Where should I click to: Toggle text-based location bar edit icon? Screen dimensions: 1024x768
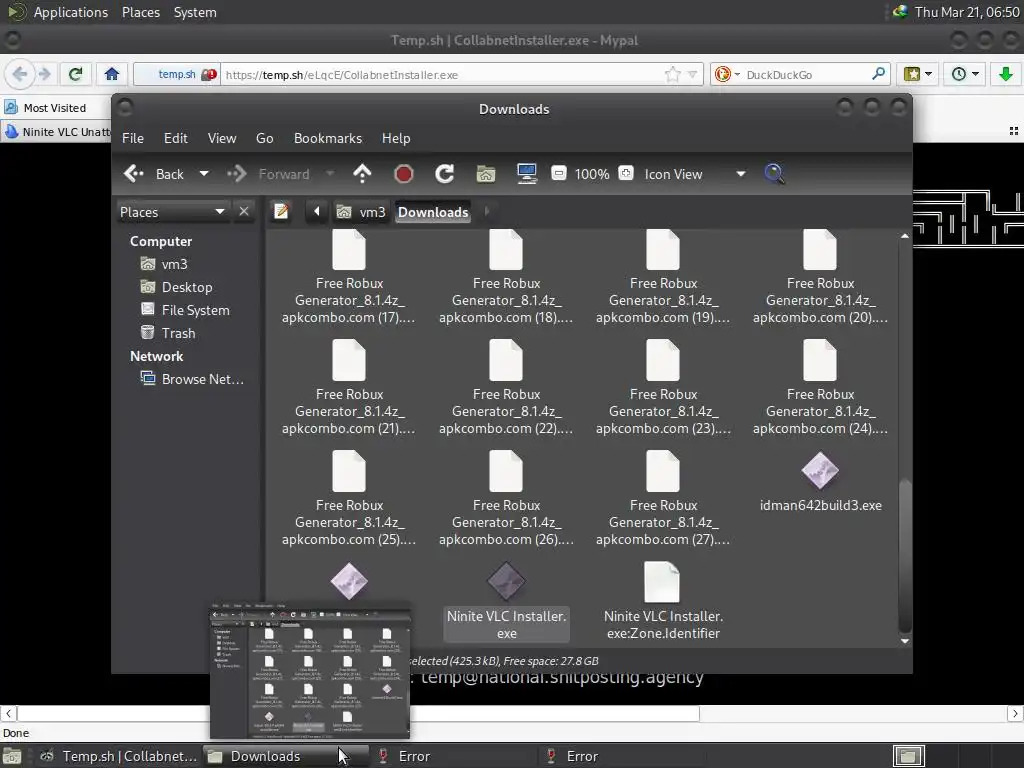pos(281,212)
